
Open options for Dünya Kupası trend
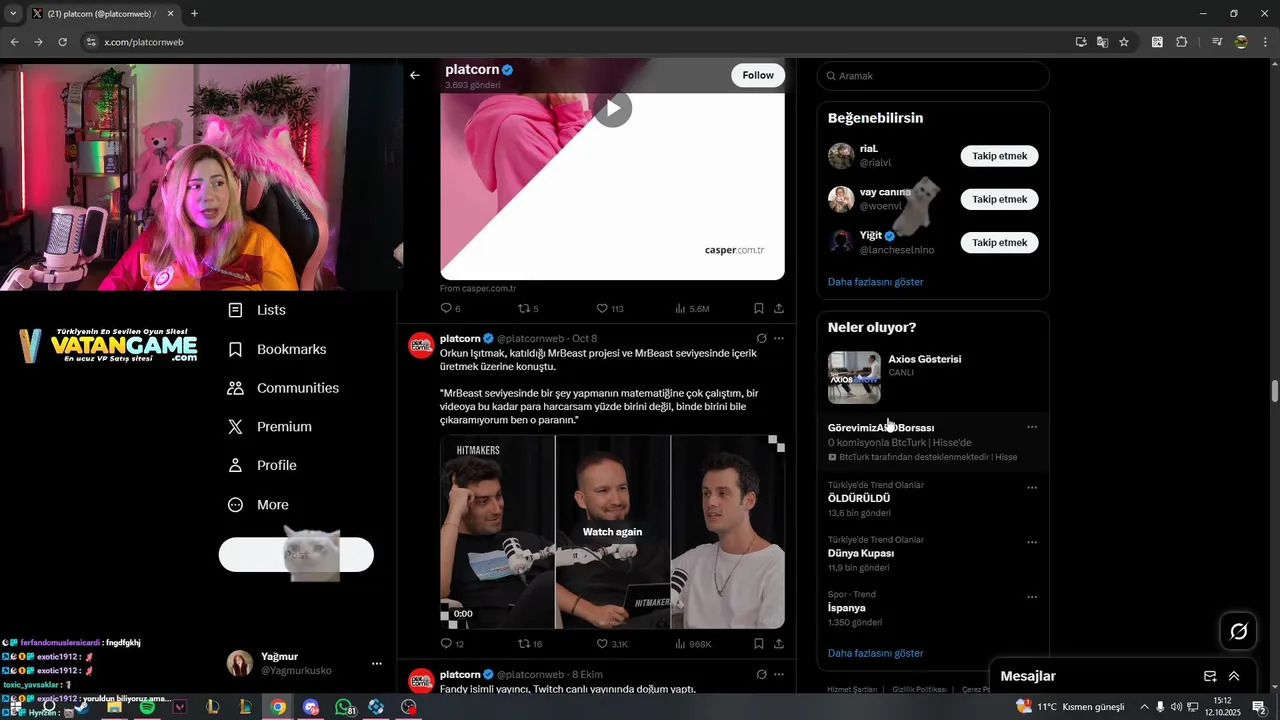click(x=1032, y=543)
